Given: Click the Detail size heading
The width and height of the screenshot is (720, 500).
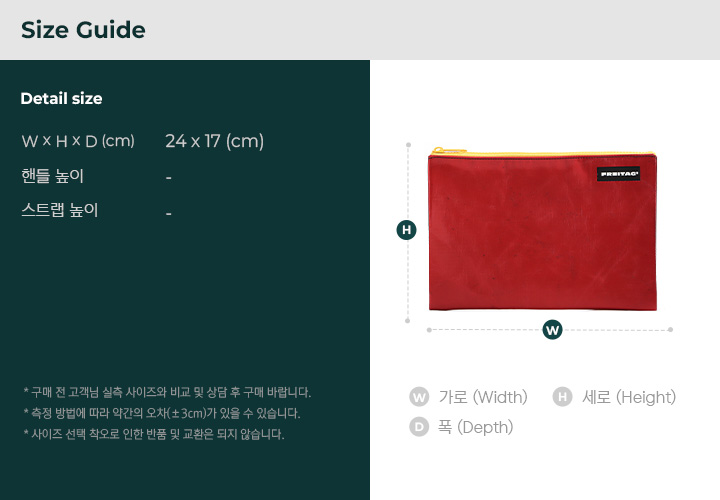Looking at the screenshot, I should [x=62, y=98].
